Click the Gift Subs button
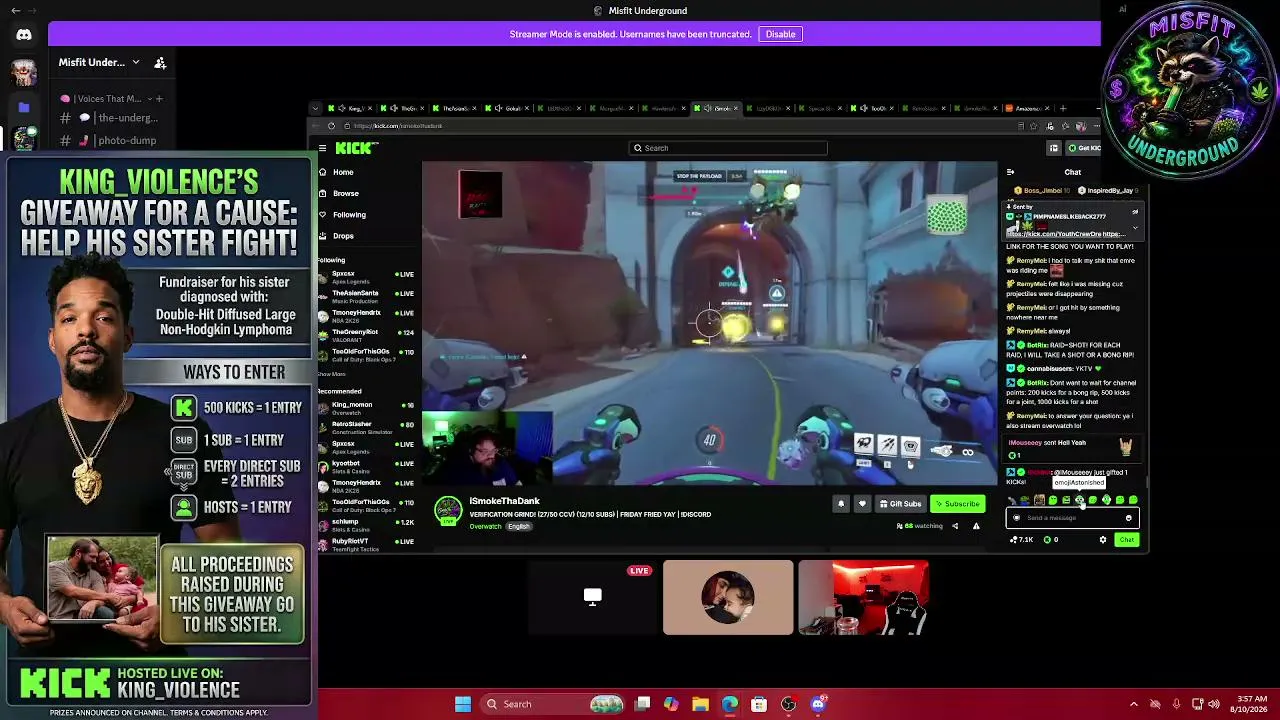Viewport: 1280px width, 720px height. click(899, 504)
